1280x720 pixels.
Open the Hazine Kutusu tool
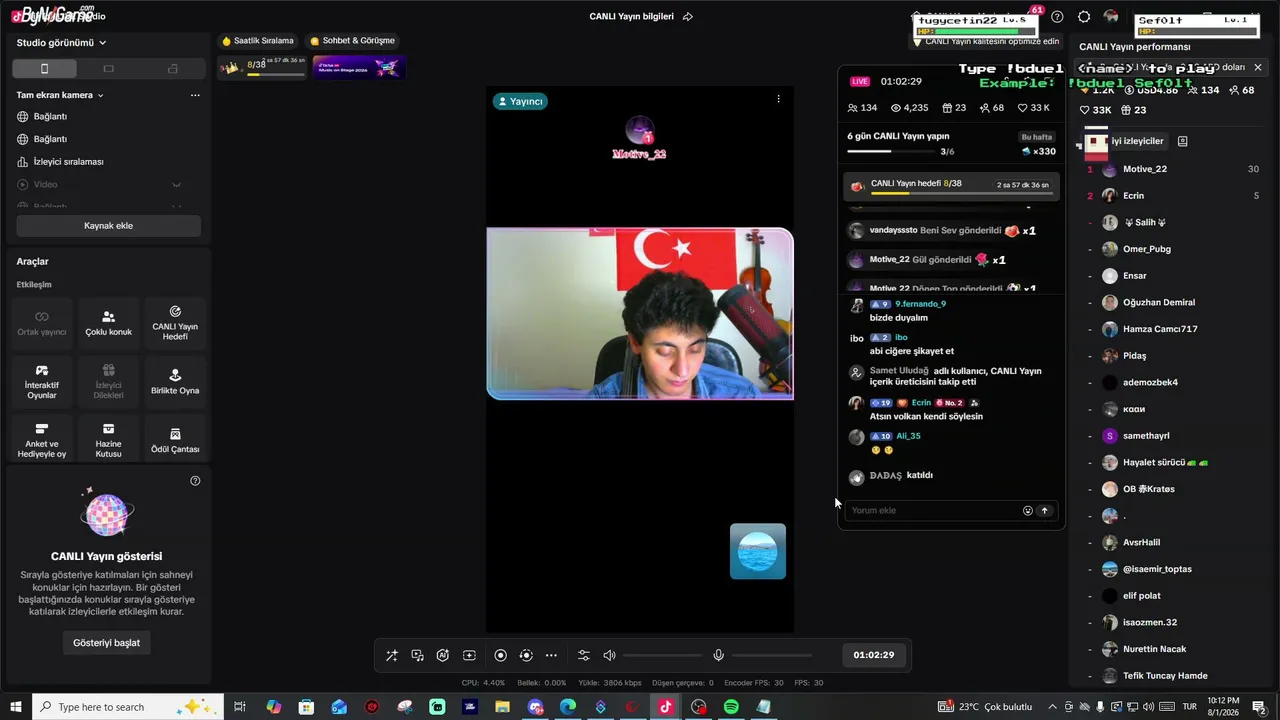coord(108,441)
